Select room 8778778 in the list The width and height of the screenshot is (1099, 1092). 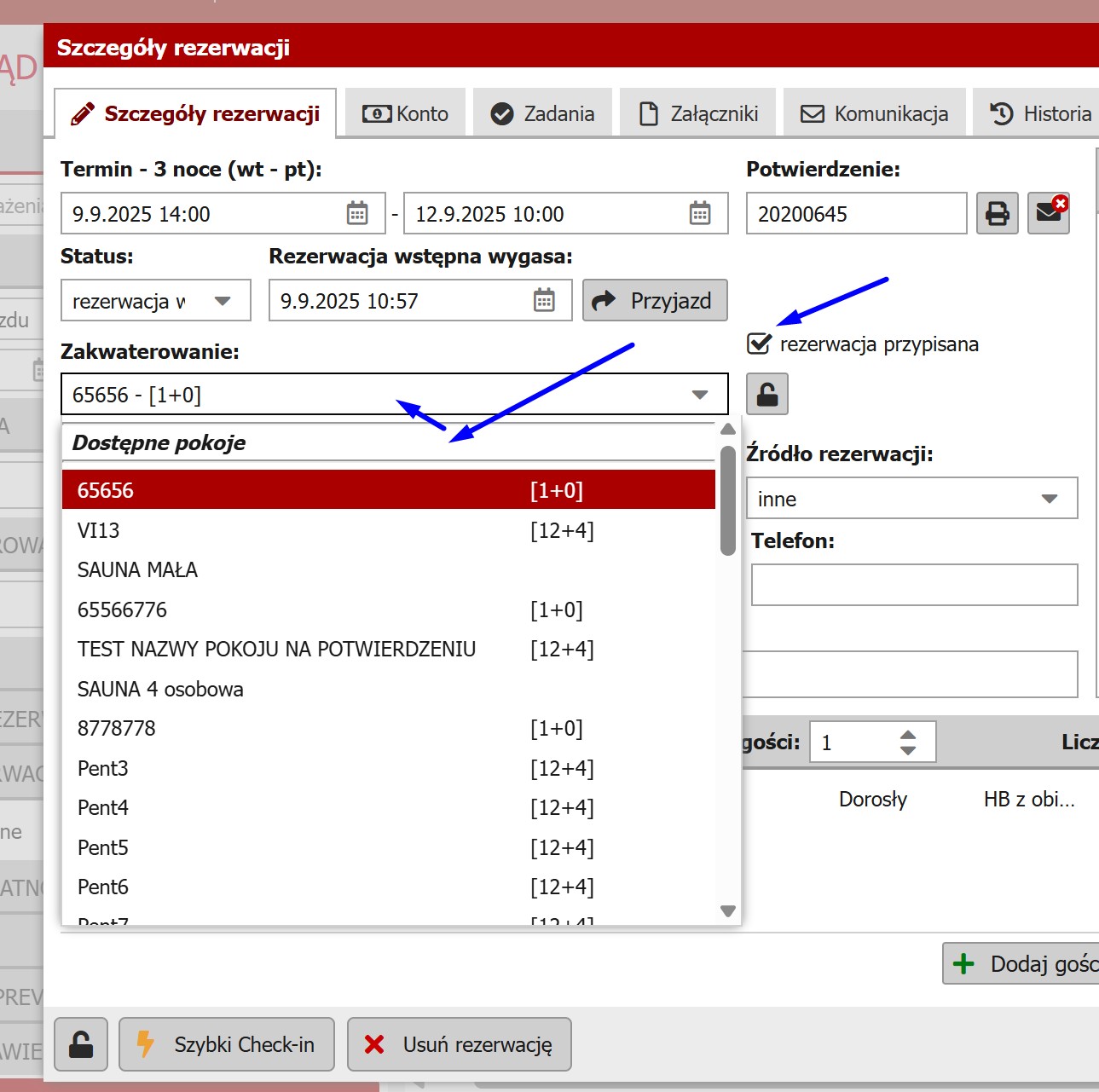pos(389,728)
